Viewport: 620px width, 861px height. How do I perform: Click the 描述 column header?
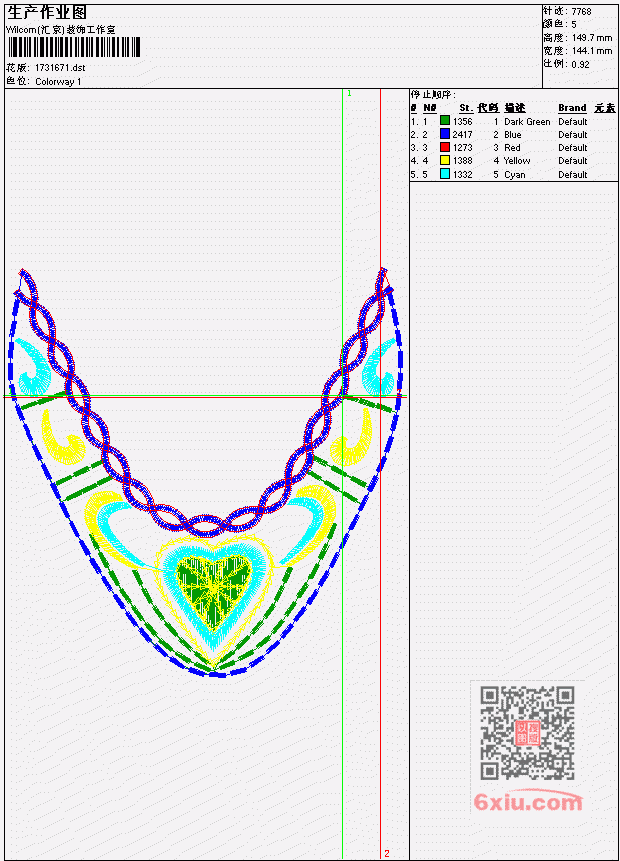[x=515, y=108]
